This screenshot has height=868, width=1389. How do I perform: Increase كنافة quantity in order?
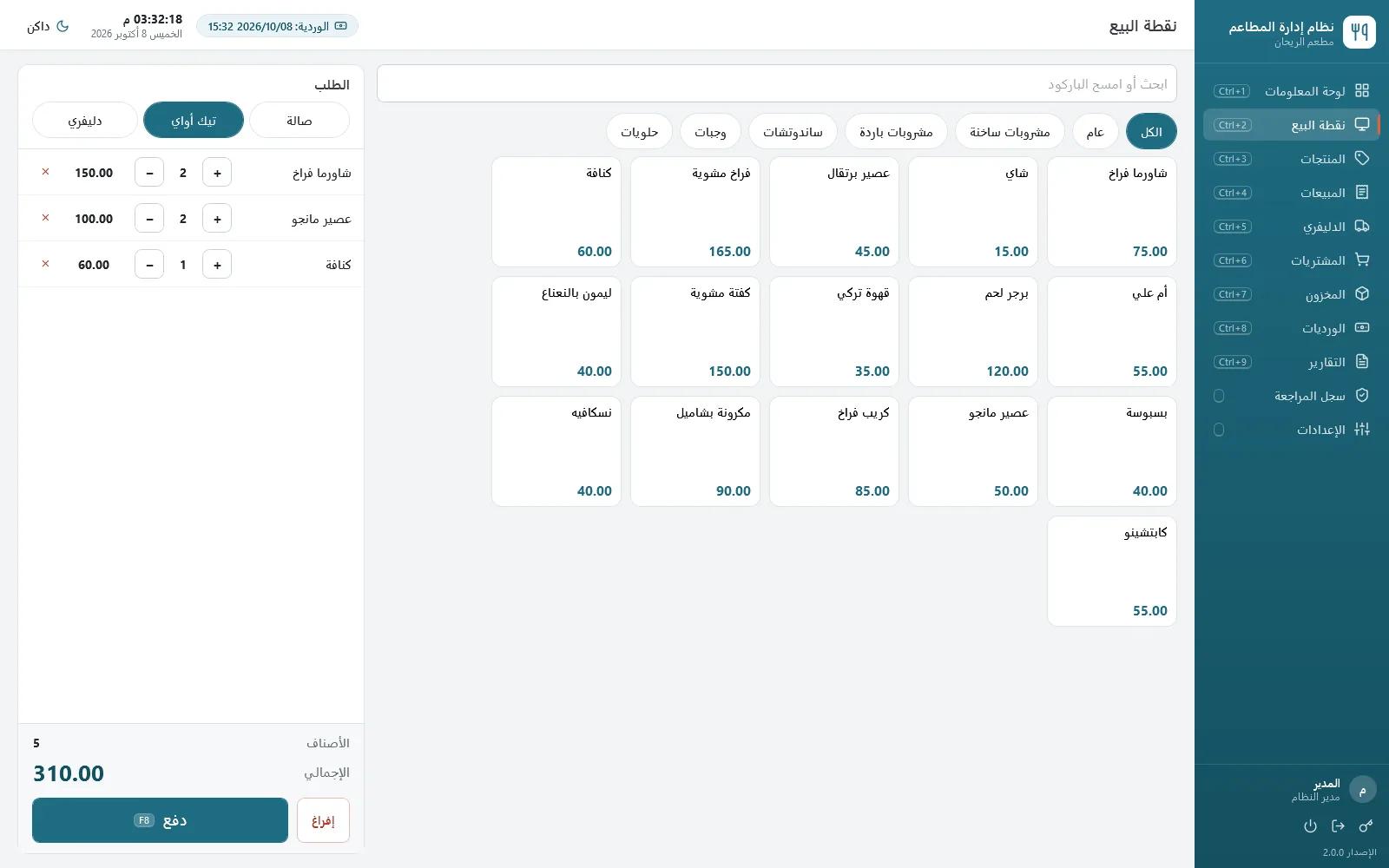coord(217,265)
